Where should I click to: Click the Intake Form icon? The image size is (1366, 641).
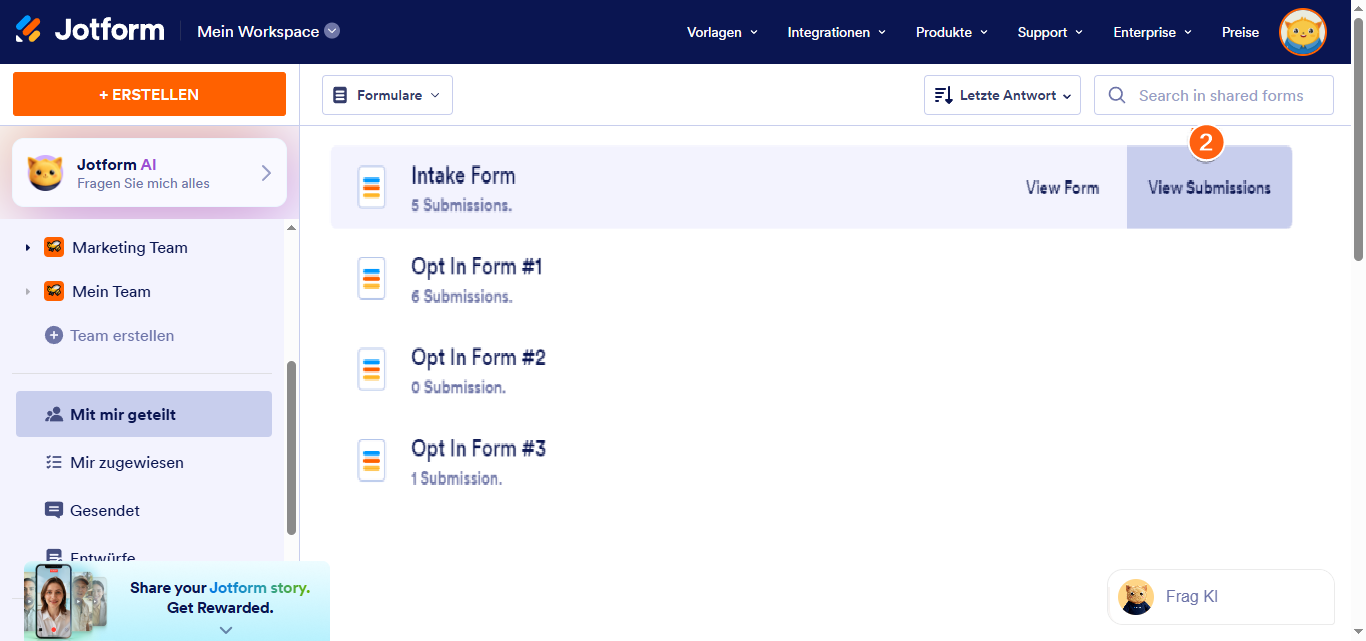coord(371,187)
